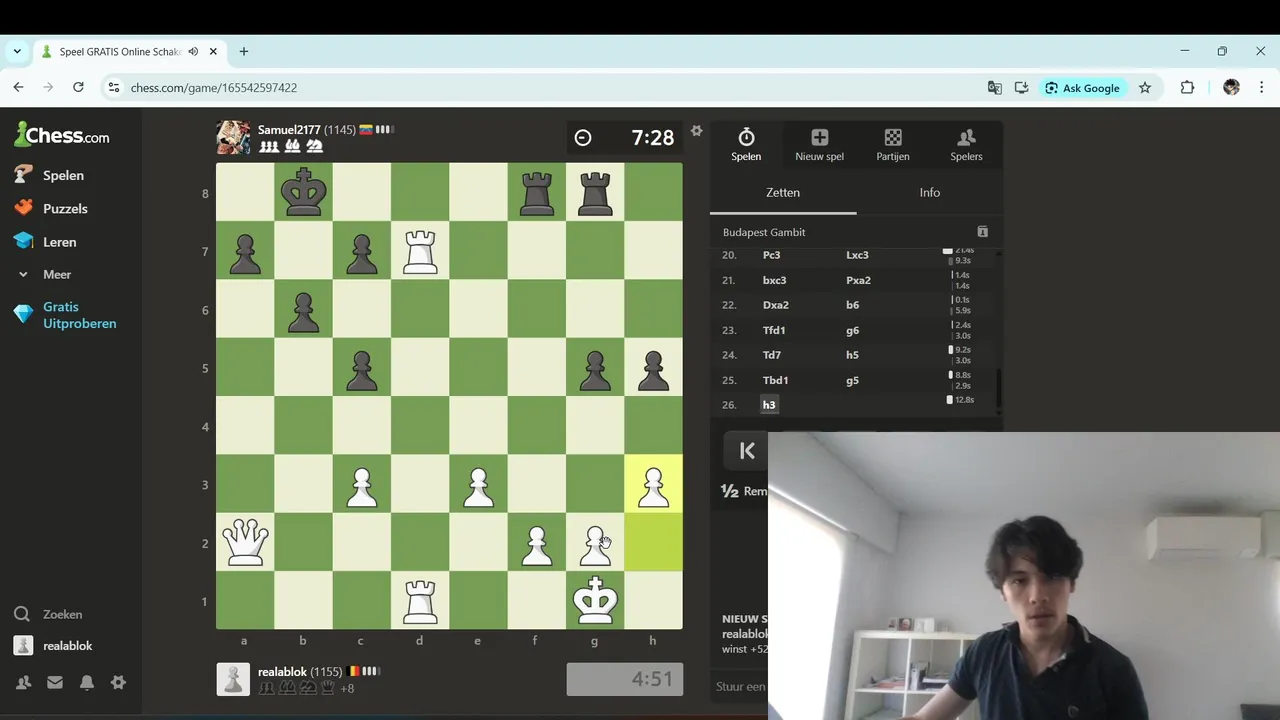Switch to the Zetten tab
The width and height of the screenshot is (1280, 720).
coord(783,192)
